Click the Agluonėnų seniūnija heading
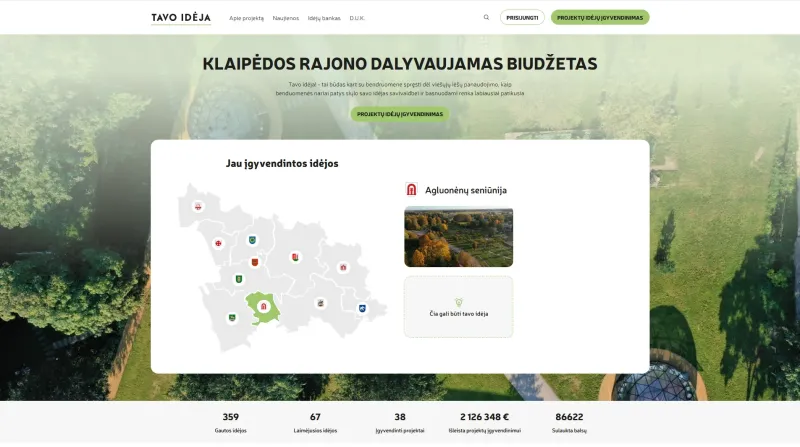 466,190
